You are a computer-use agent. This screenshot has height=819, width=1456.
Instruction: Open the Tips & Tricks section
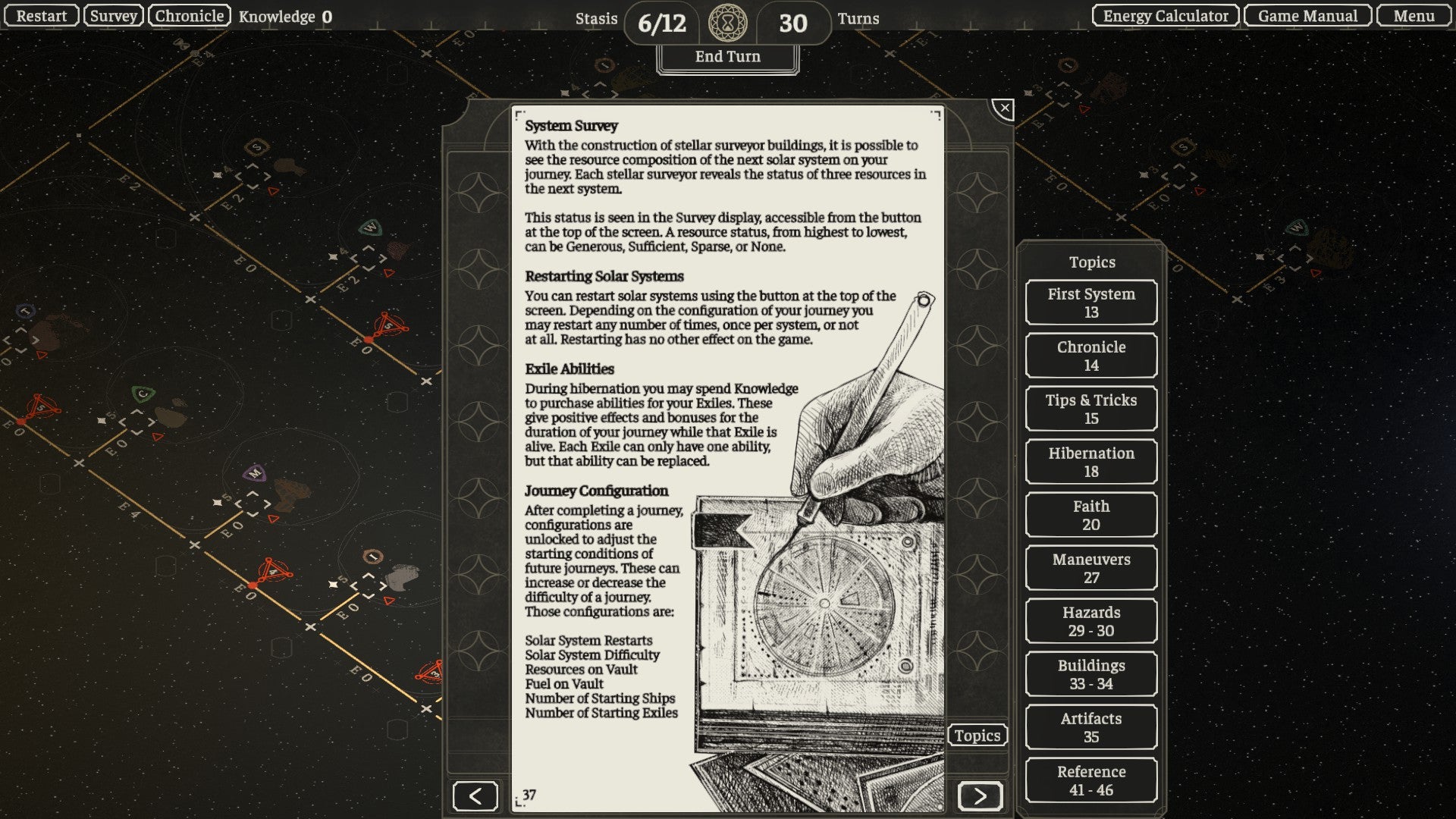(x=1090, y=408)
